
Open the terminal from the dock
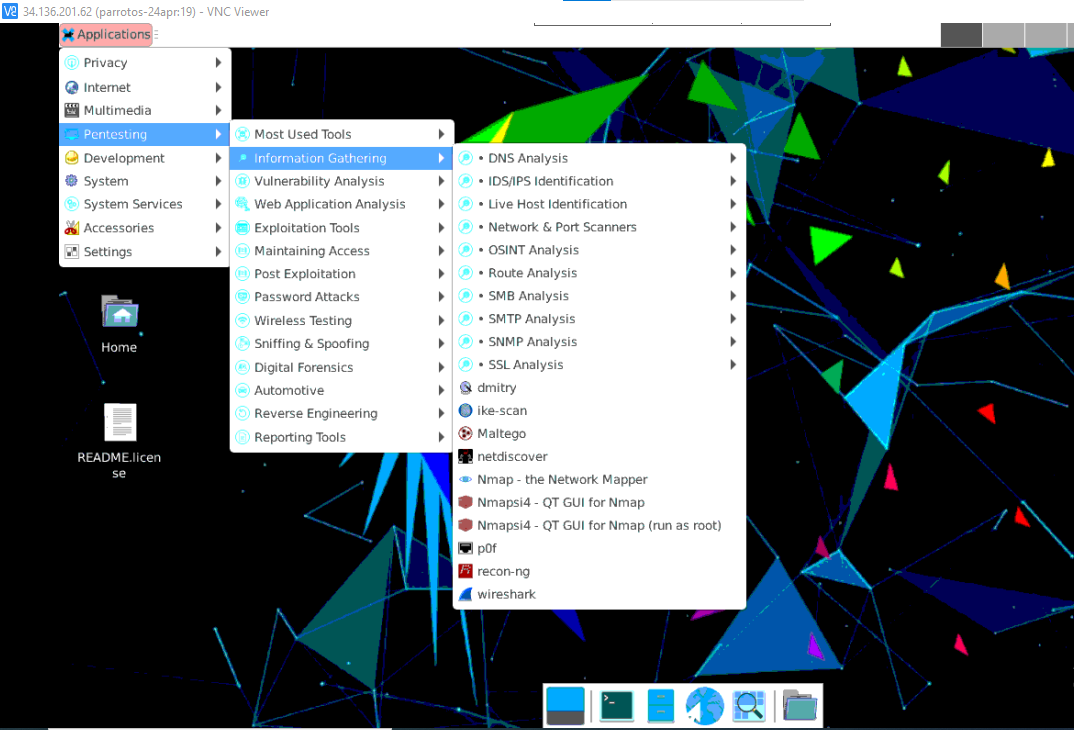616,705
